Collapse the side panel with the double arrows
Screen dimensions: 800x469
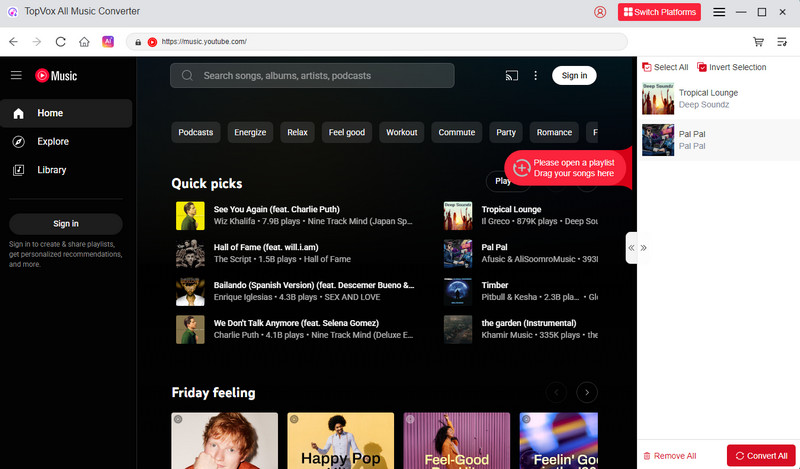[637, 247]
